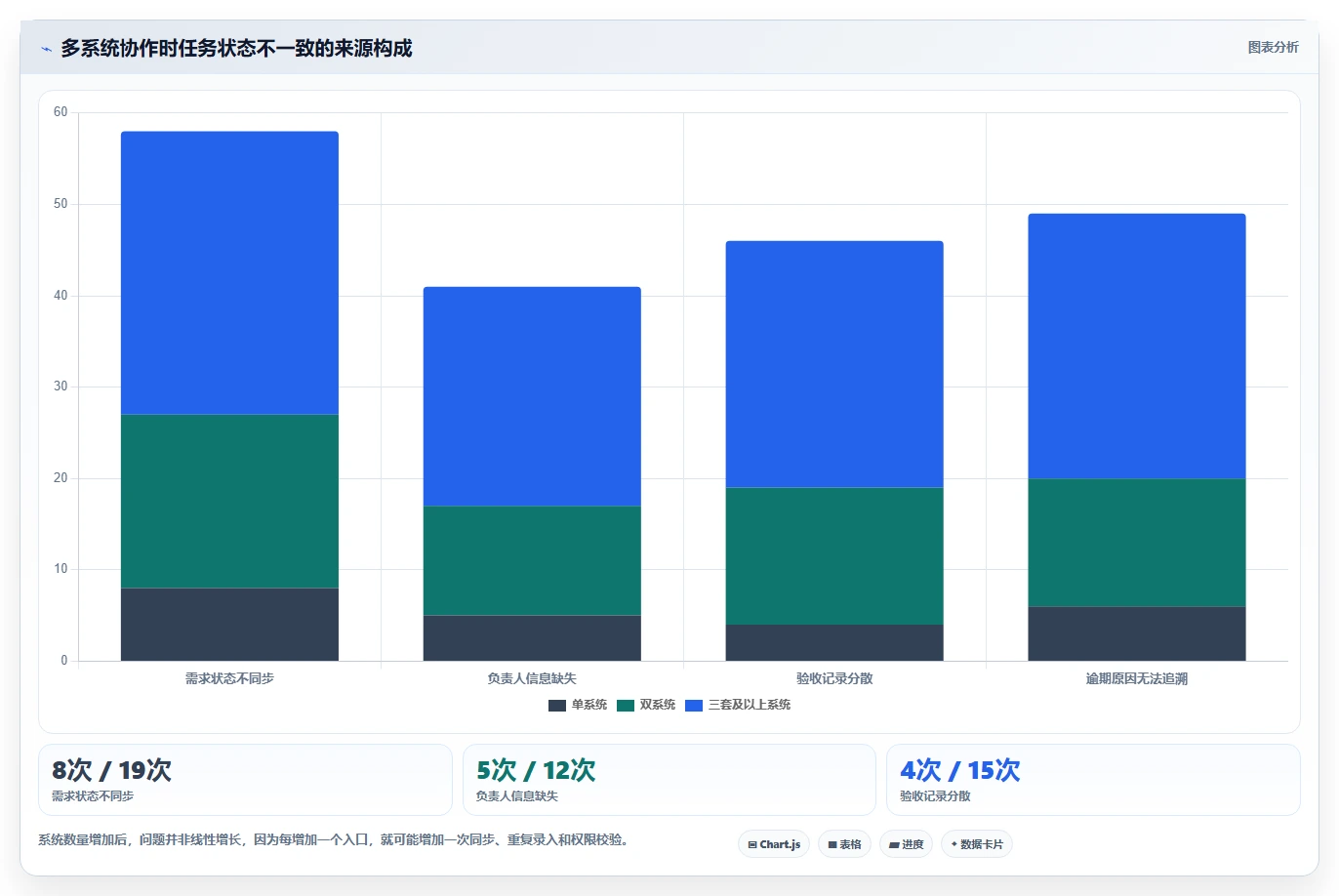Click y-axis tick label 60
Viewport: 1339px width, 896px height.
pyautogui.click(x=61, y=112)
